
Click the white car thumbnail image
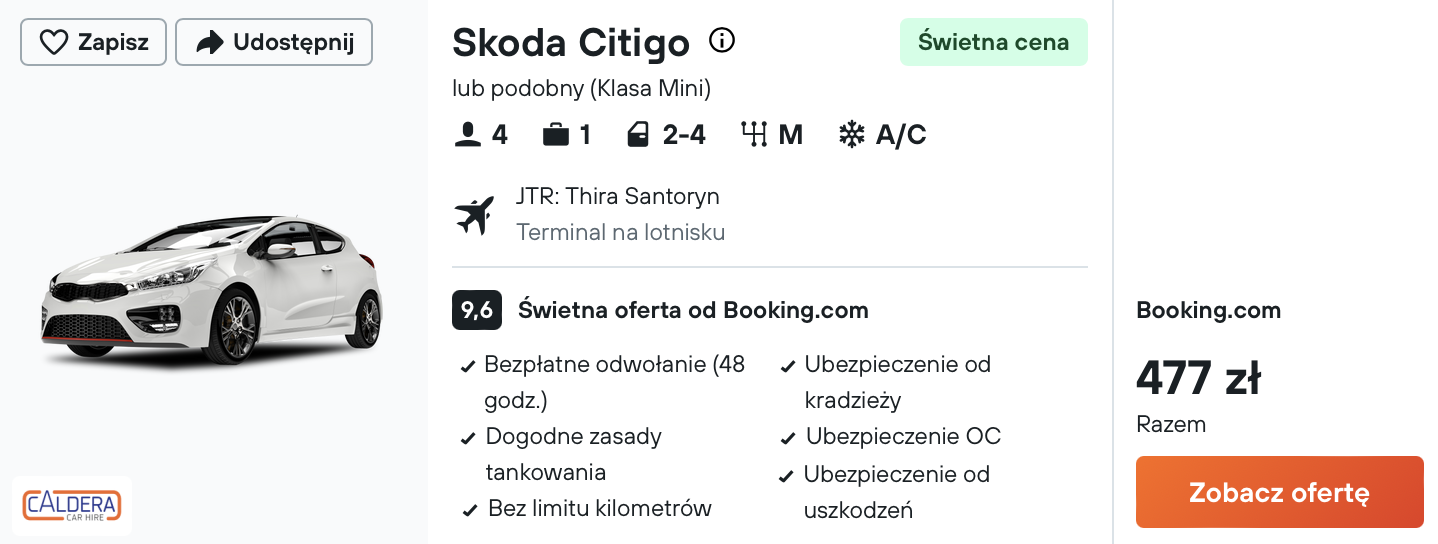click(x=212, y=289)
